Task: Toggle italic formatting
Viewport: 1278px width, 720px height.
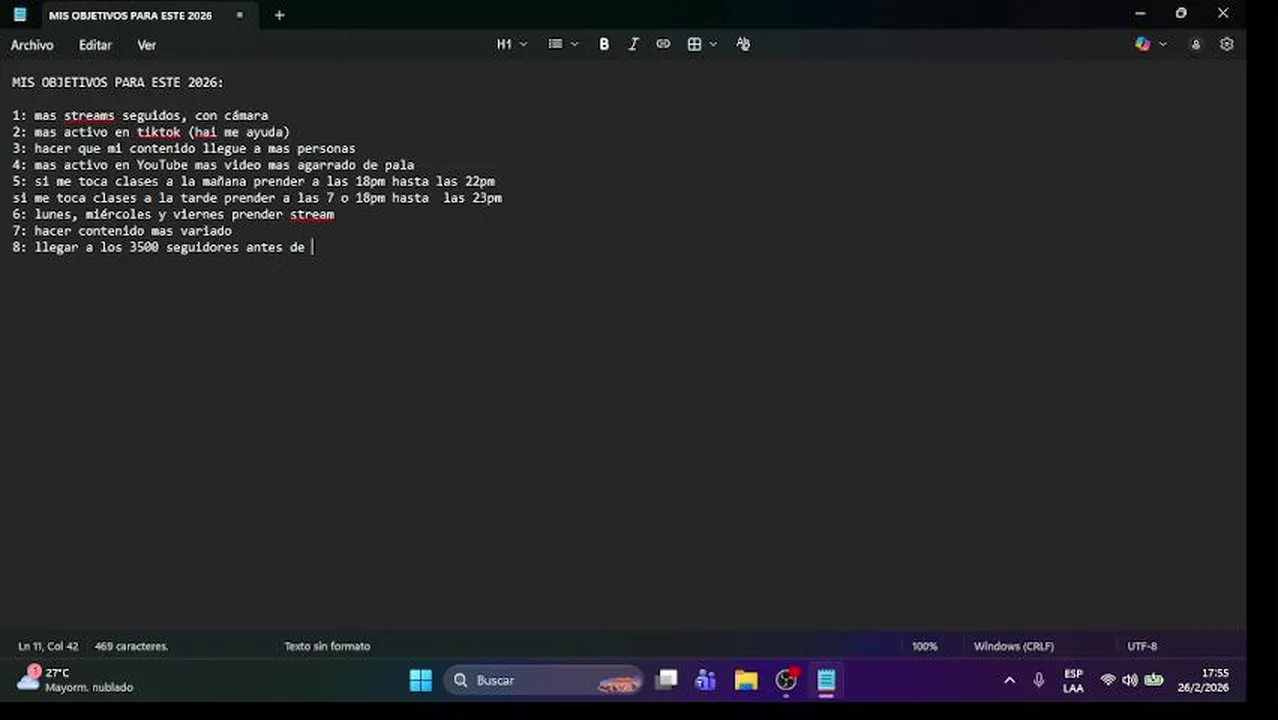Action: click(633, 44)
